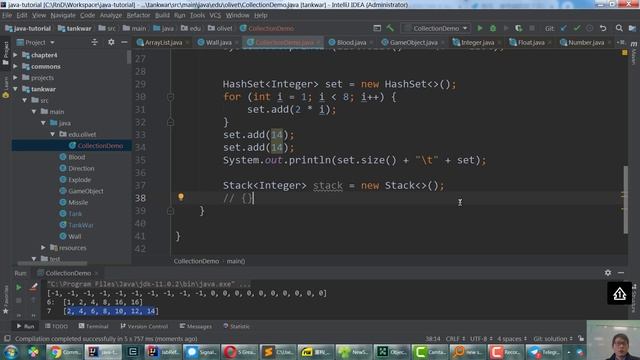
Task: Switch to the Number.java tab
Action: click(x=586, y=42)
